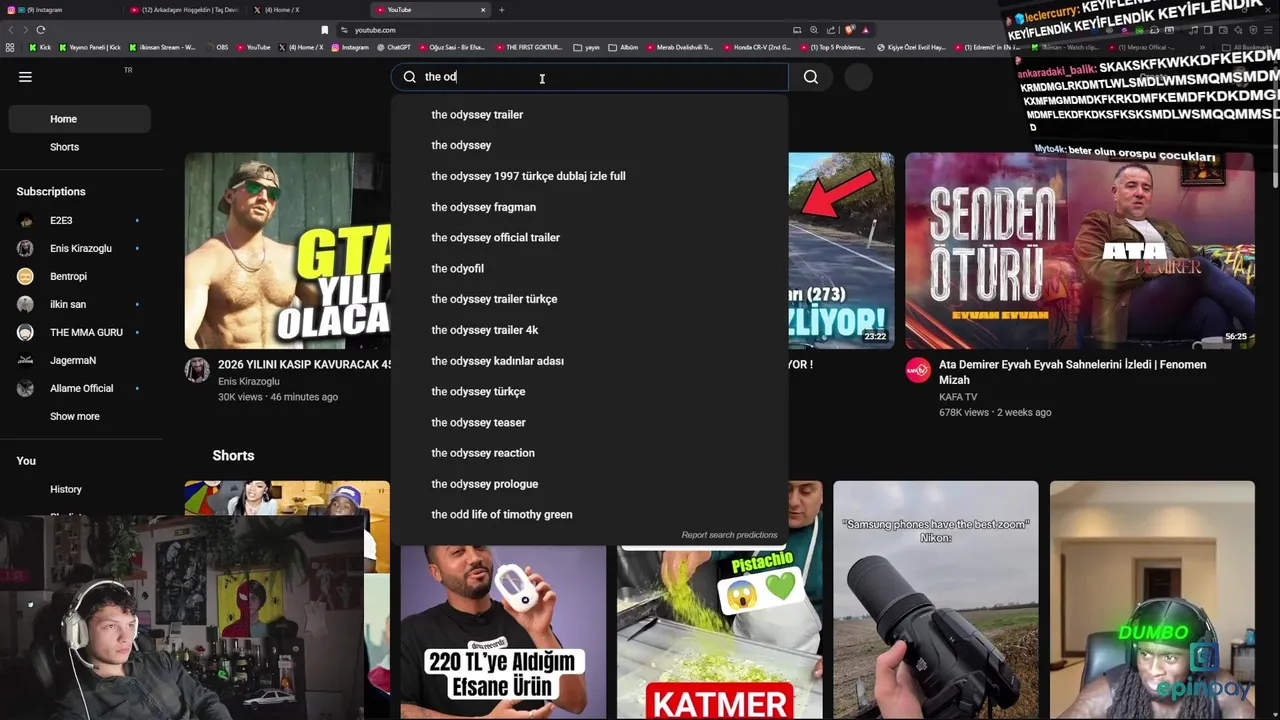The width and height of the screenshot is (1280, 720).
Task: Click the browser back arrow
Action: (x=11, y=30)
